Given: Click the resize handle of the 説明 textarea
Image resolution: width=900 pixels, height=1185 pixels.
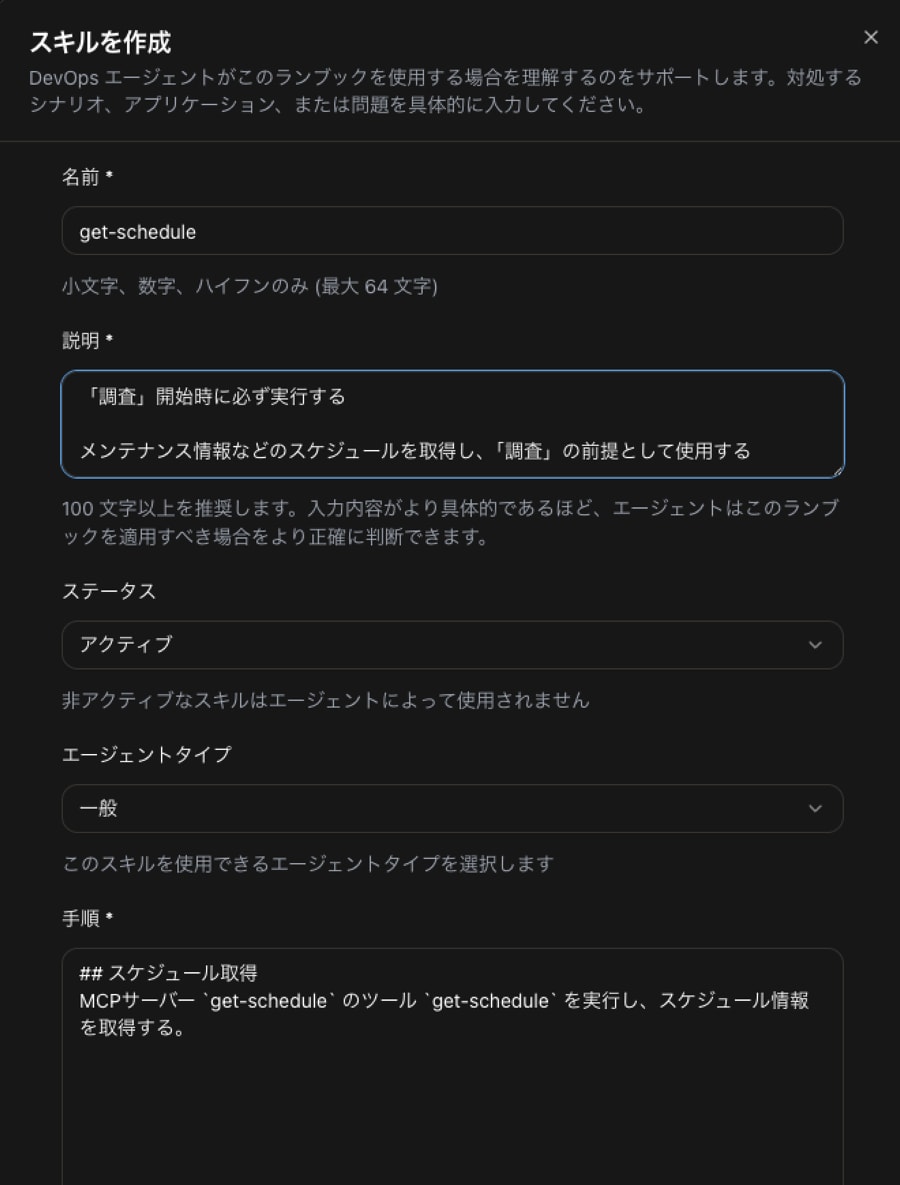Looking at the screenshot, I should pyautogui.click(x=838, y=471).
